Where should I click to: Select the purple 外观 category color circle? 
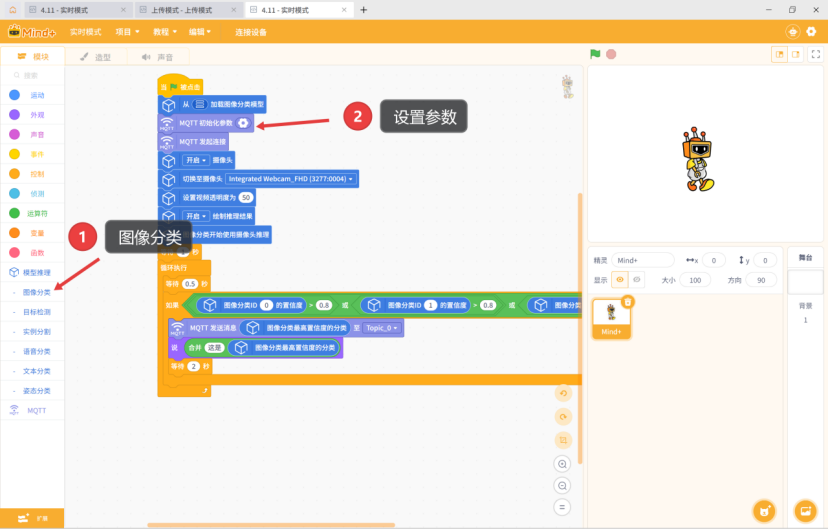(x=14, y=115)
